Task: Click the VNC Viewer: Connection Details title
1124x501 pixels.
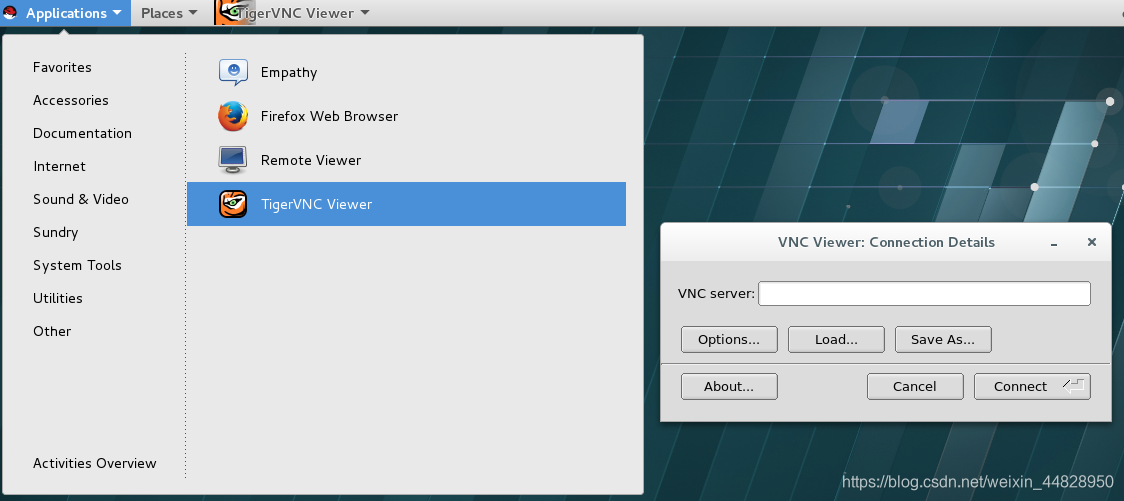Action: pyautogui.click(x=886, y=242)
